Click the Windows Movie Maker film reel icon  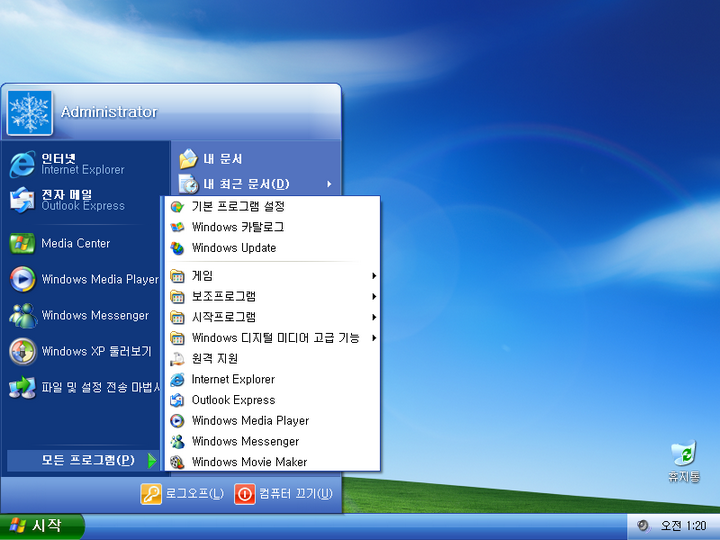(177, 462)
